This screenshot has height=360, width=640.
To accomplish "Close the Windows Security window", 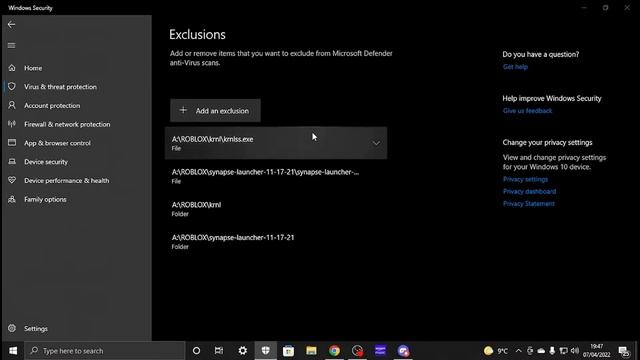I will pos(627,7).
